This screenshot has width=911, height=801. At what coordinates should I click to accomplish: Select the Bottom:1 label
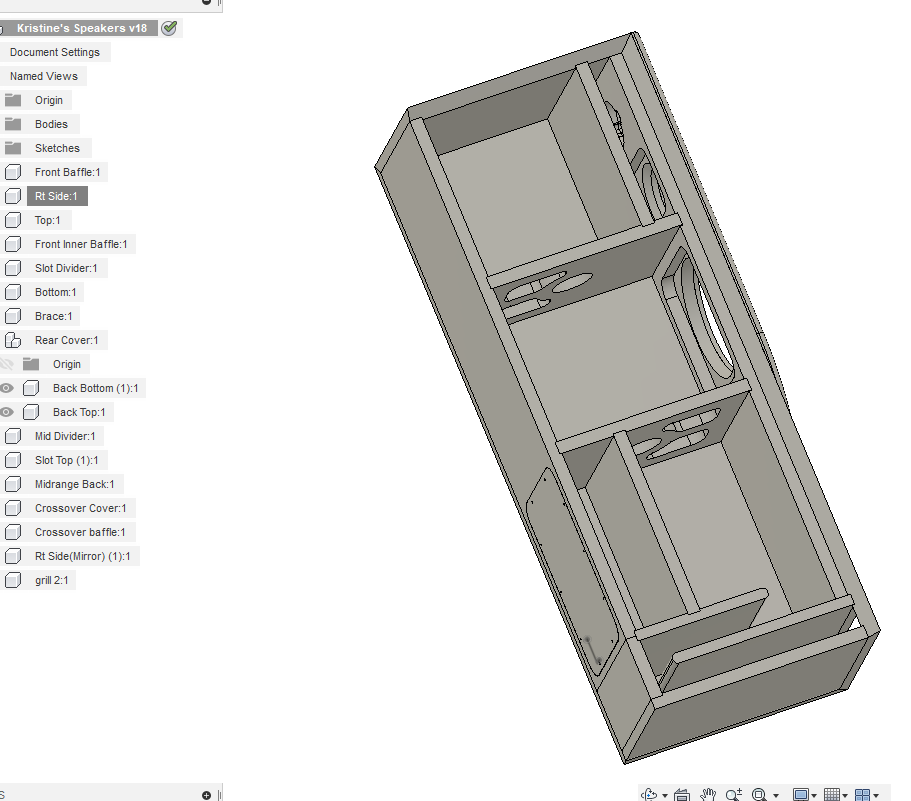55,292
